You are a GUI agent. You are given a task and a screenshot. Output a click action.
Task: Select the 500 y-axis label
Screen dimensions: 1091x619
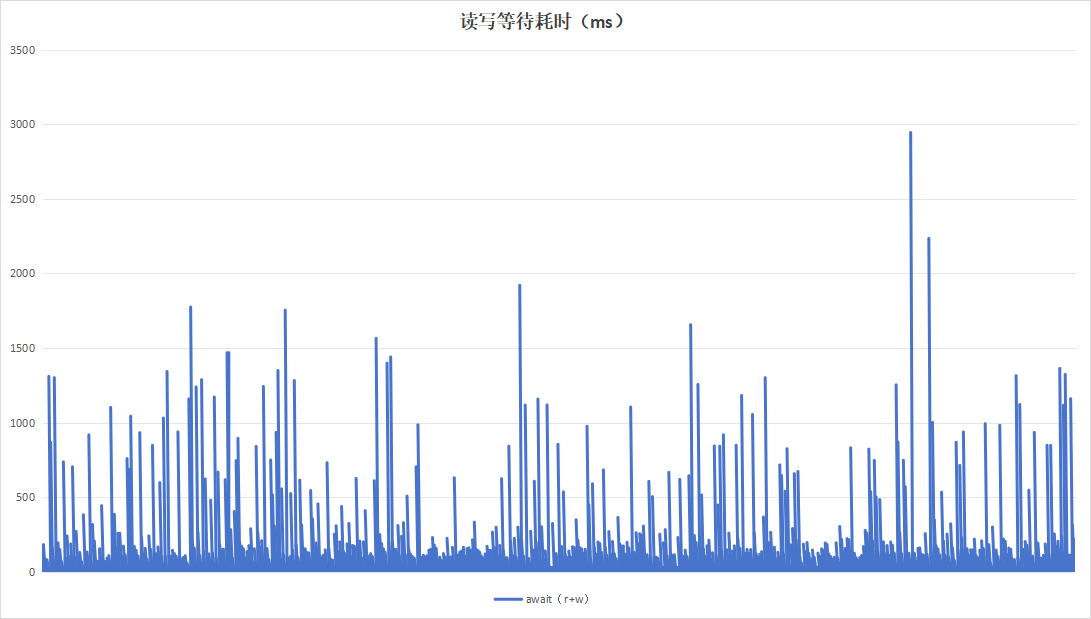[25, 497]
